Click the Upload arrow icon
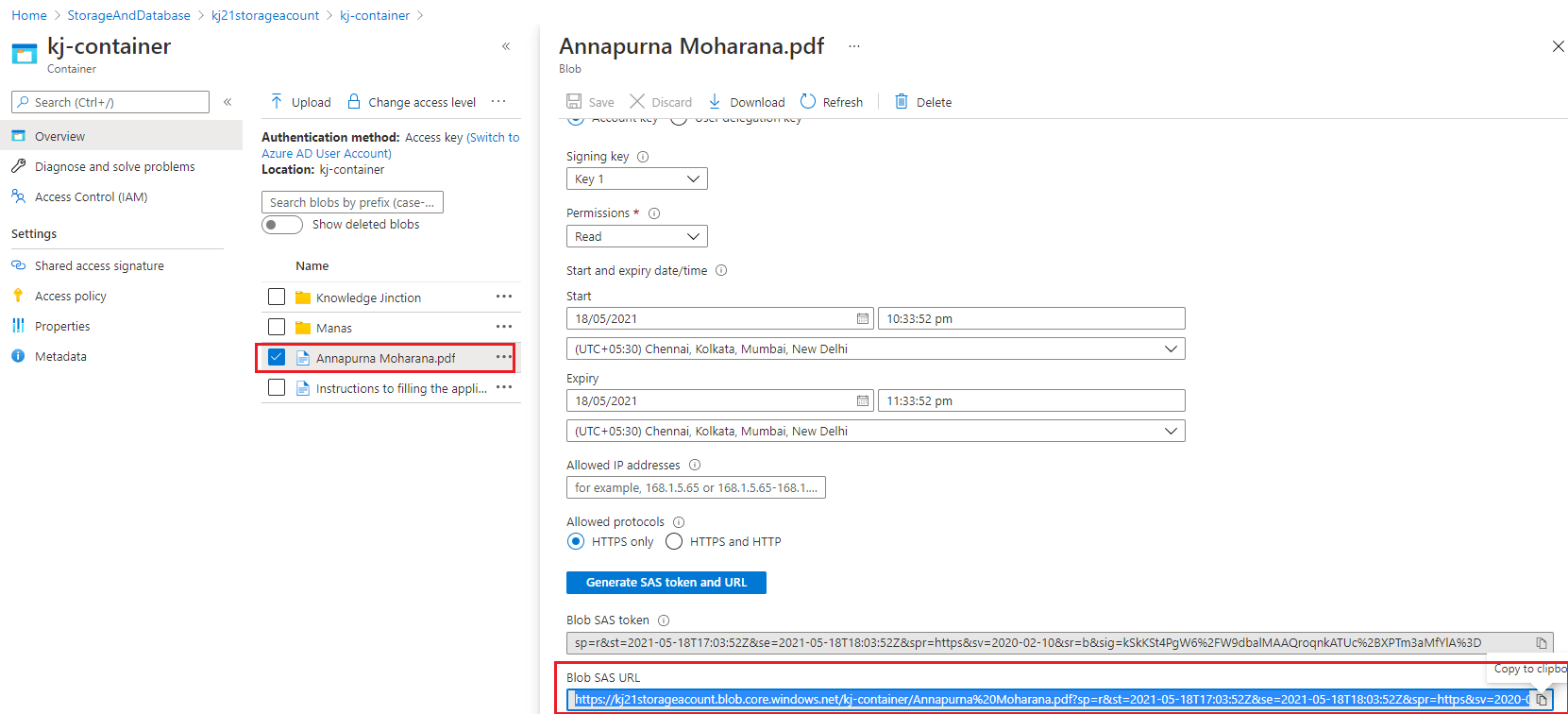The height and width of the screenshot is (714, 1568). pos(277,102)
